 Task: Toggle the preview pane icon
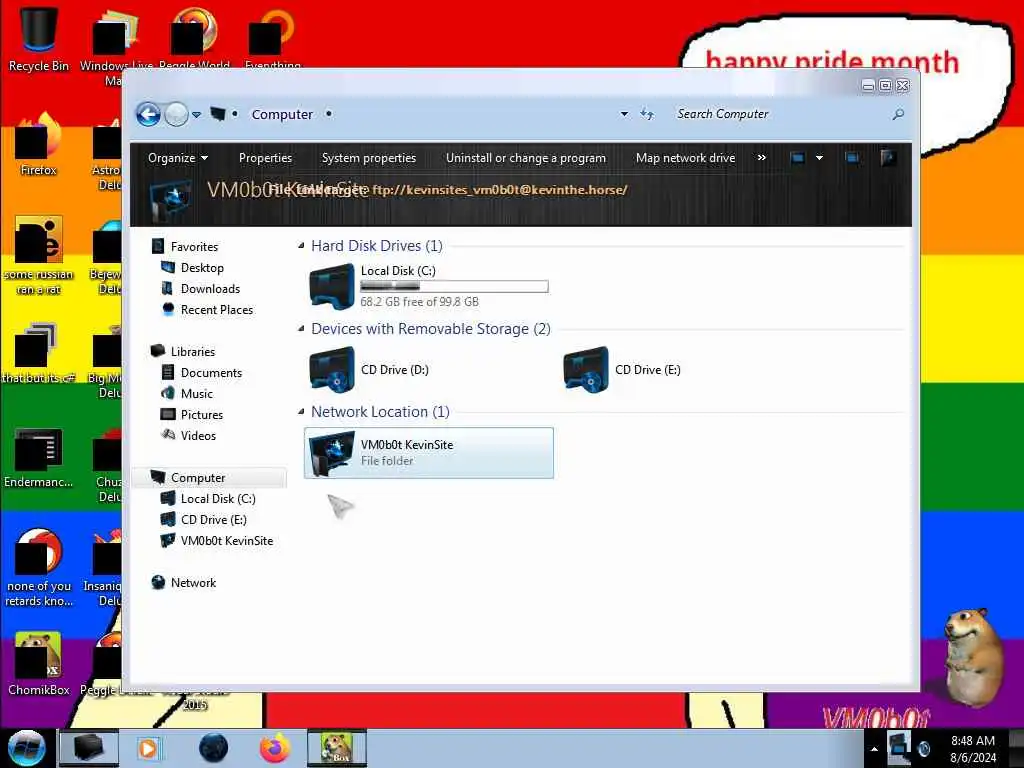coord(852,158)
